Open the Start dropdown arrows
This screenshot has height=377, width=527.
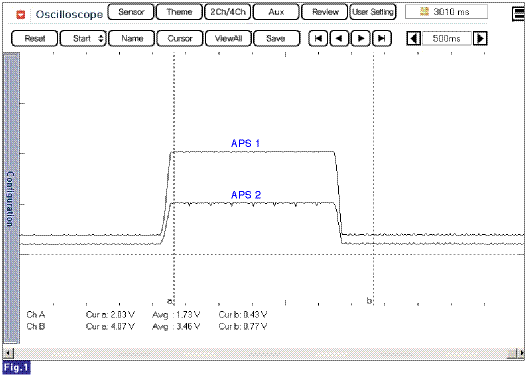coord(101,38)
